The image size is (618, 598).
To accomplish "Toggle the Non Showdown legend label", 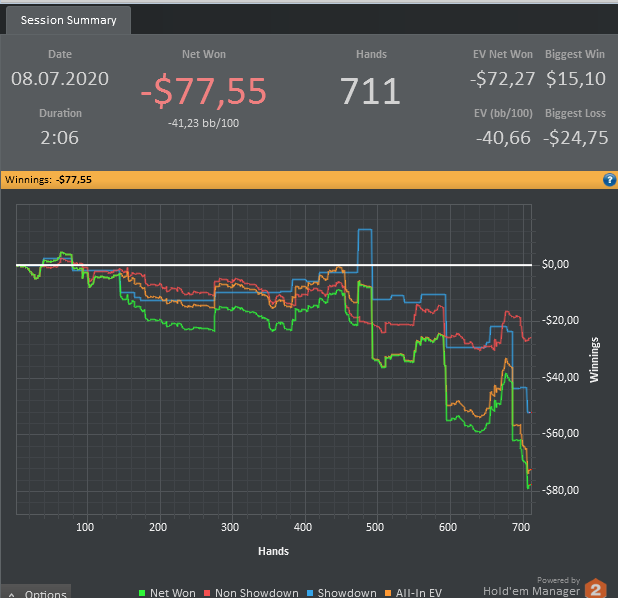I will click(257, 593).
